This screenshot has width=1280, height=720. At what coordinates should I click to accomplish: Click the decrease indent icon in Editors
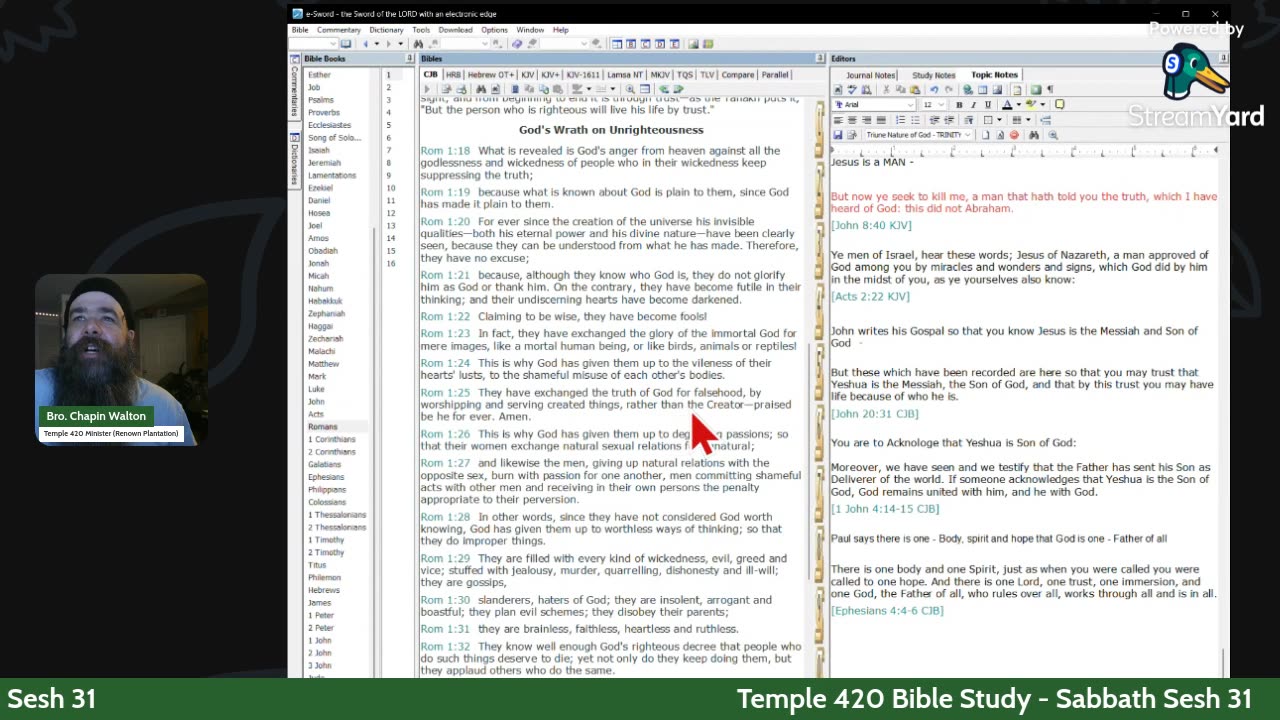(933, 120)
